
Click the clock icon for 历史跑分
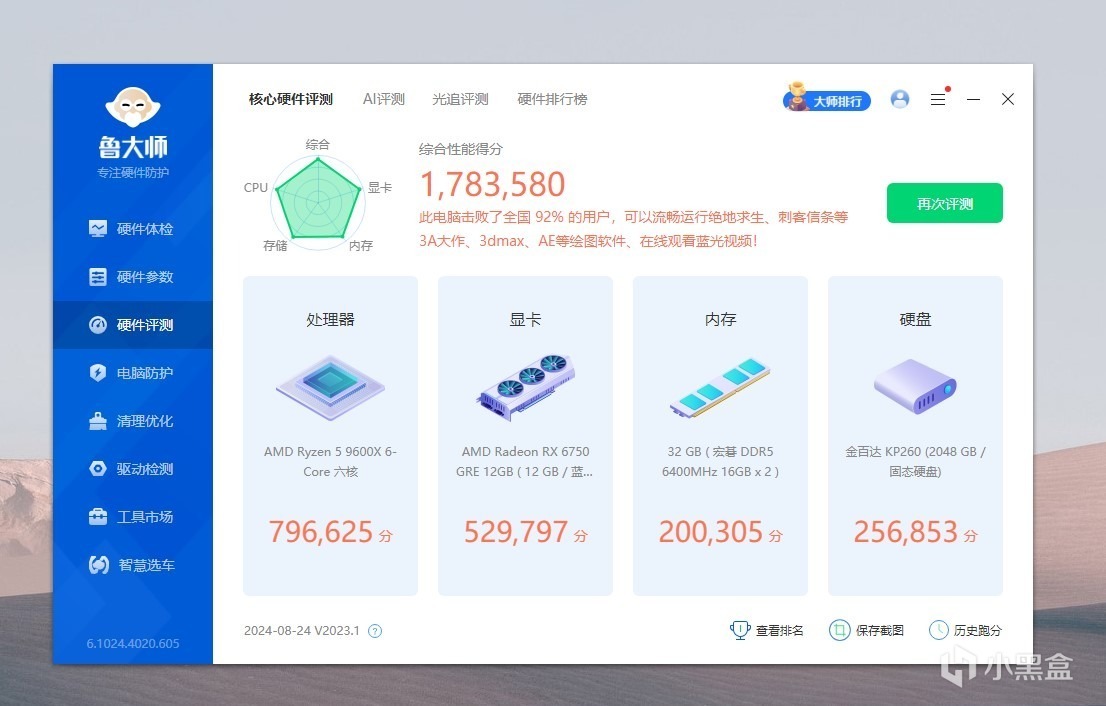(x=939, y=630)
